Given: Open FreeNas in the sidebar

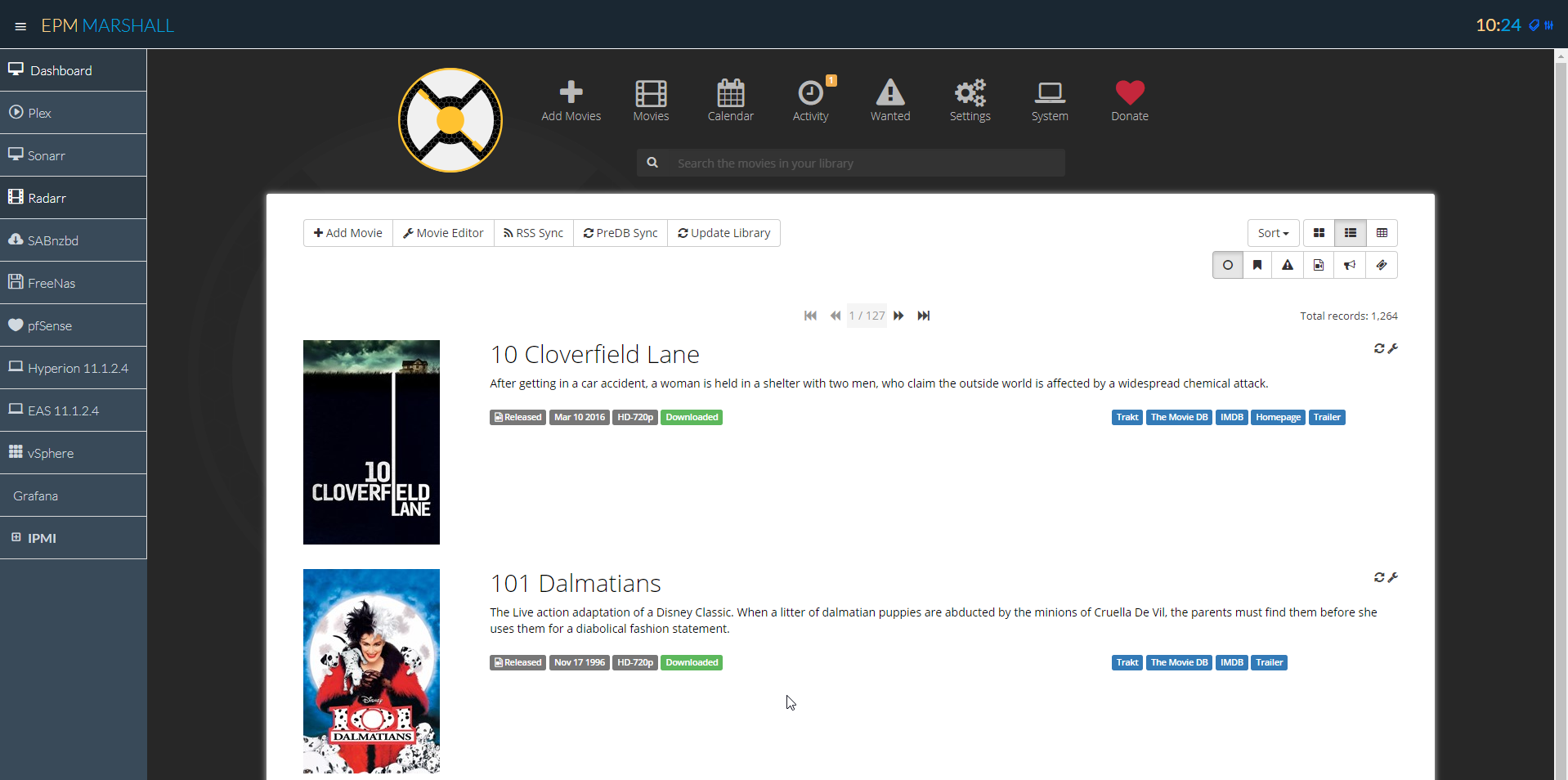Looking at the screenshot, I should click(x=74, y=283).
